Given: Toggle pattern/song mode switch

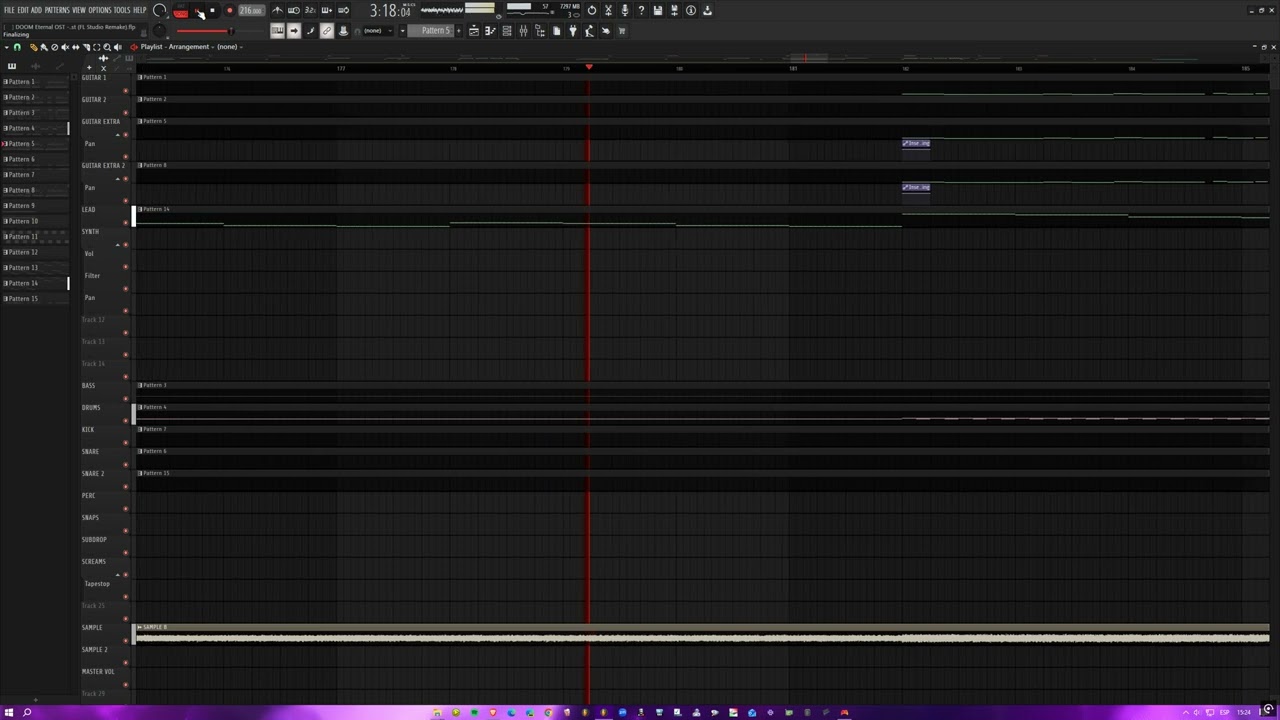Looking at the screenshot, I should [181, 11].
